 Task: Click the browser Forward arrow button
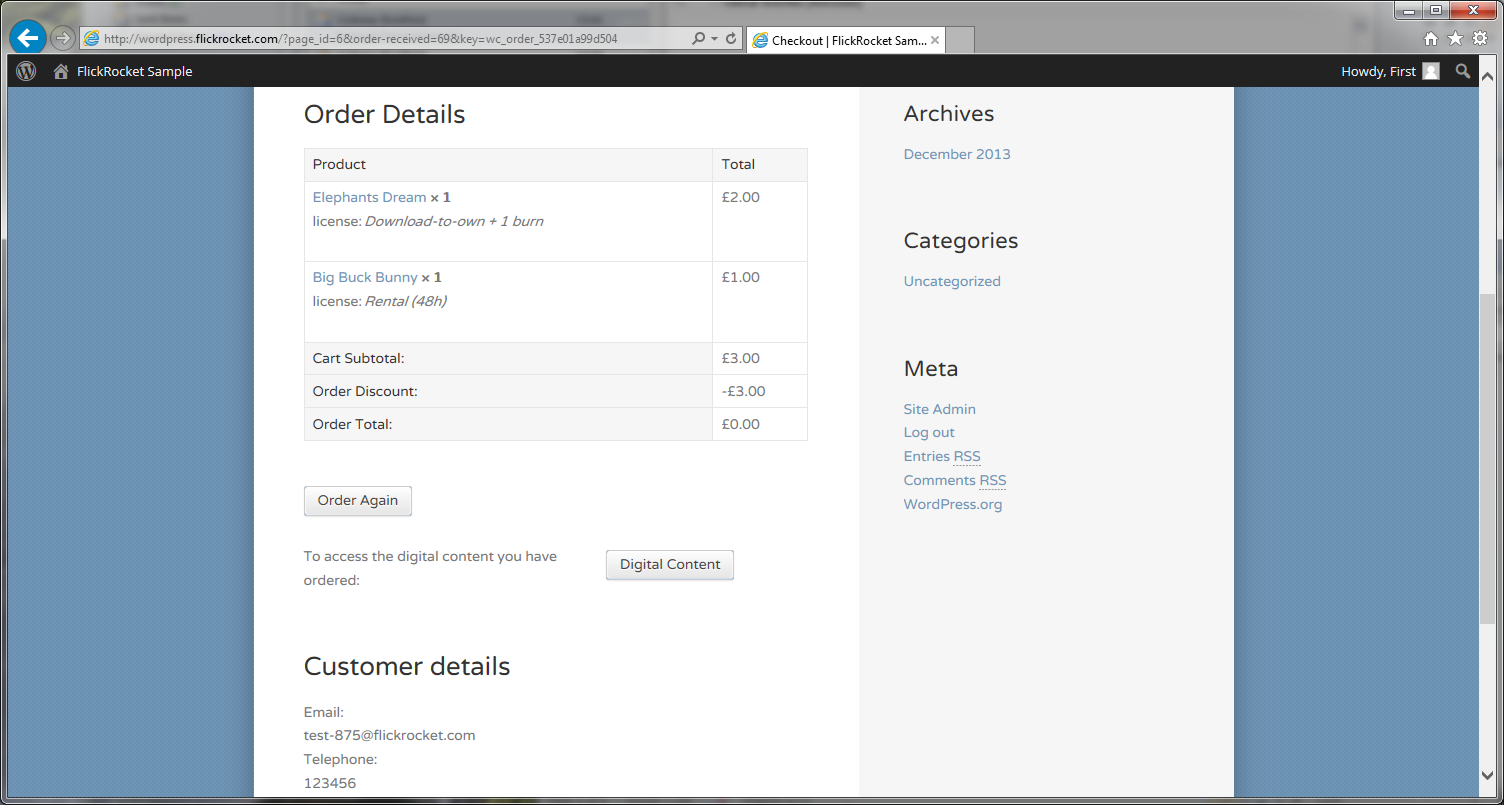63,38
